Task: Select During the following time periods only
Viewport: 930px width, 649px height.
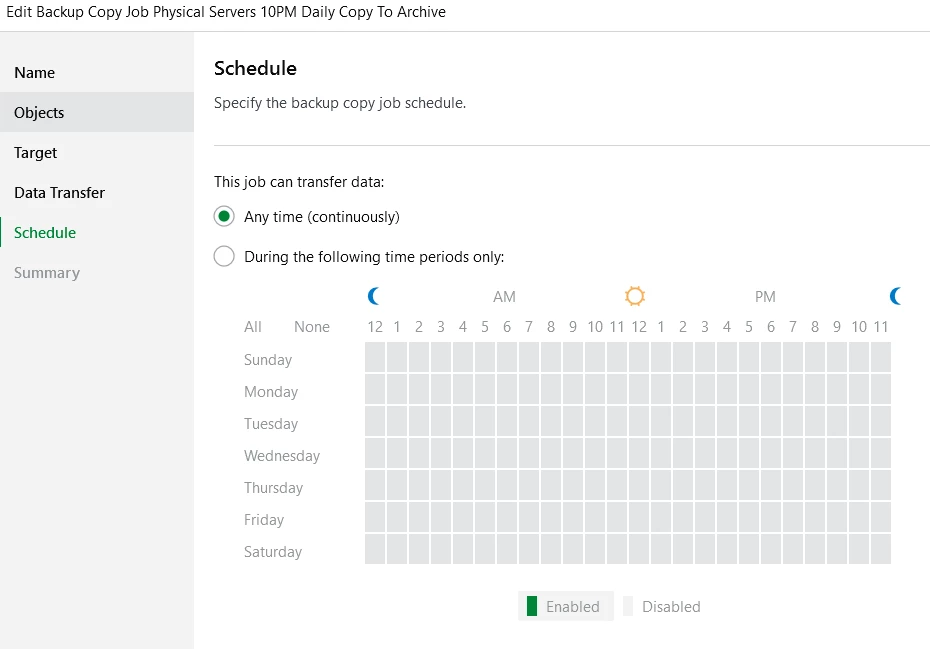Action: point(224,257)
